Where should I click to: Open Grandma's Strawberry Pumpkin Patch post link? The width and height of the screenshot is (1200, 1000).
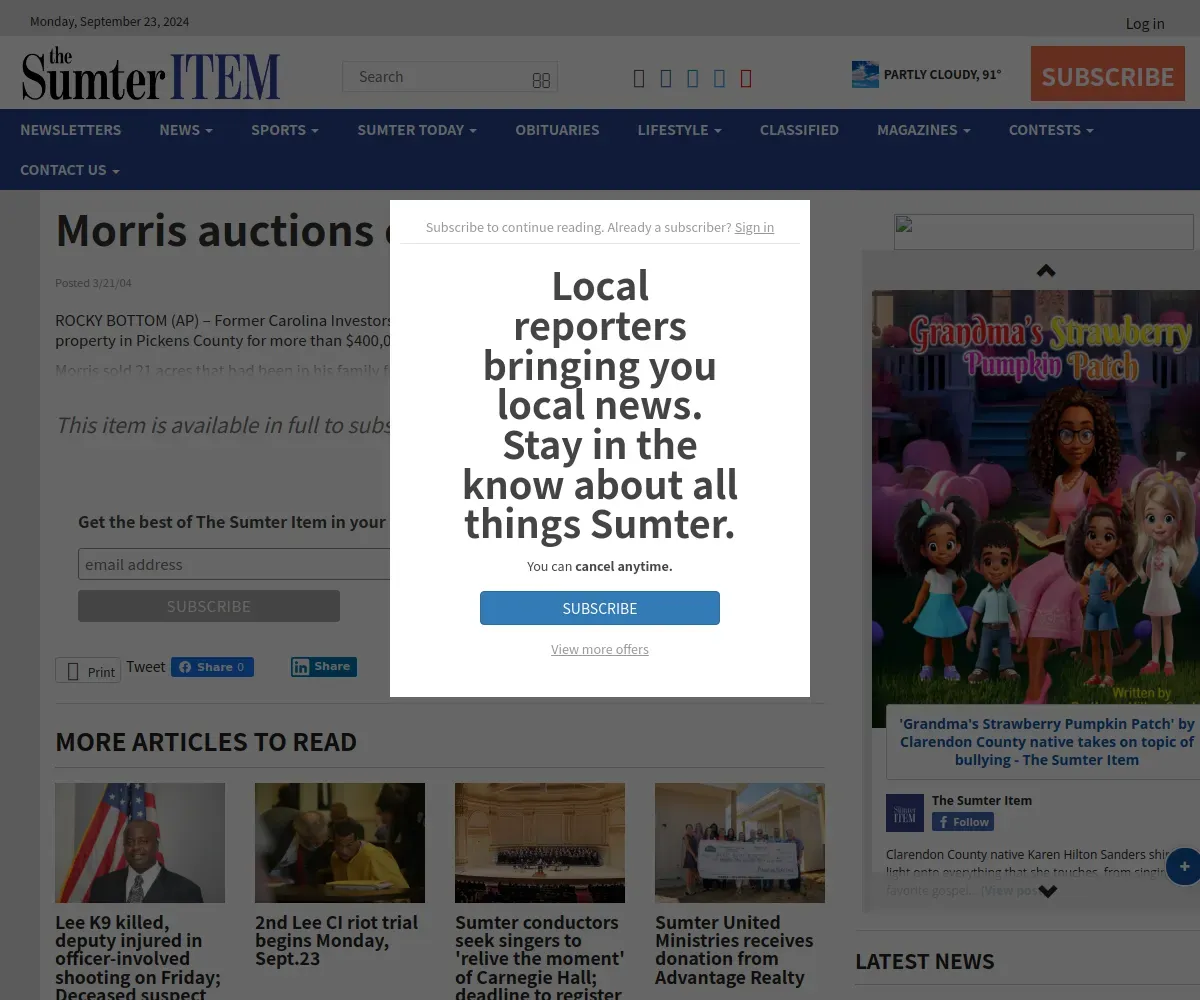point(1046,742)
